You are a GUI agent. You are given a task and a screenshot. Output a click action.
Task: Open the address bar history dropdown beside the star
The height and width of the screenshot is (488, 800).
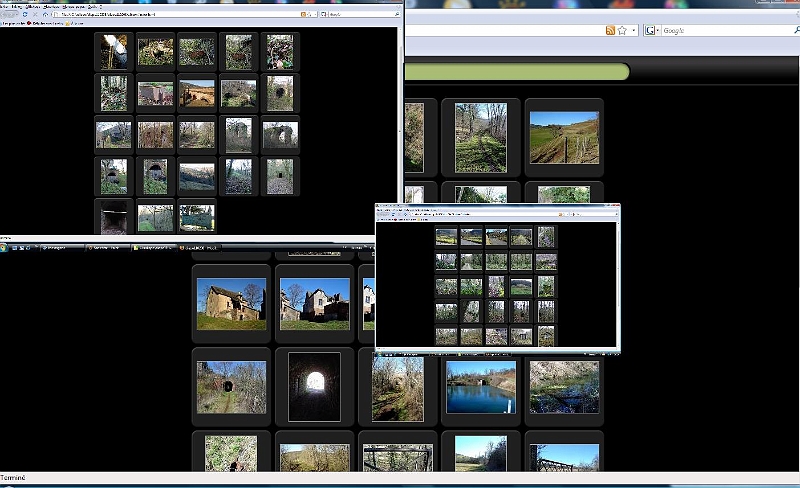pos(633,31)
